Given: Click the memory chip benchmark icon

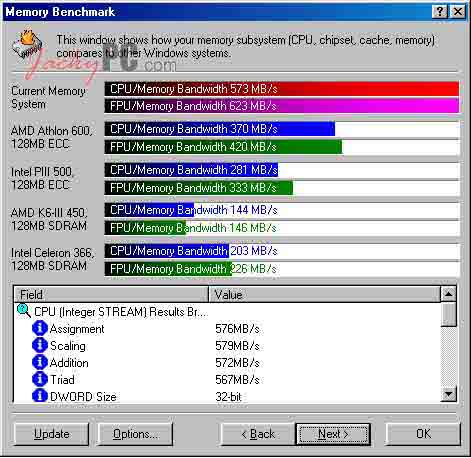Looking at the screenshot, I should point(28,44).
